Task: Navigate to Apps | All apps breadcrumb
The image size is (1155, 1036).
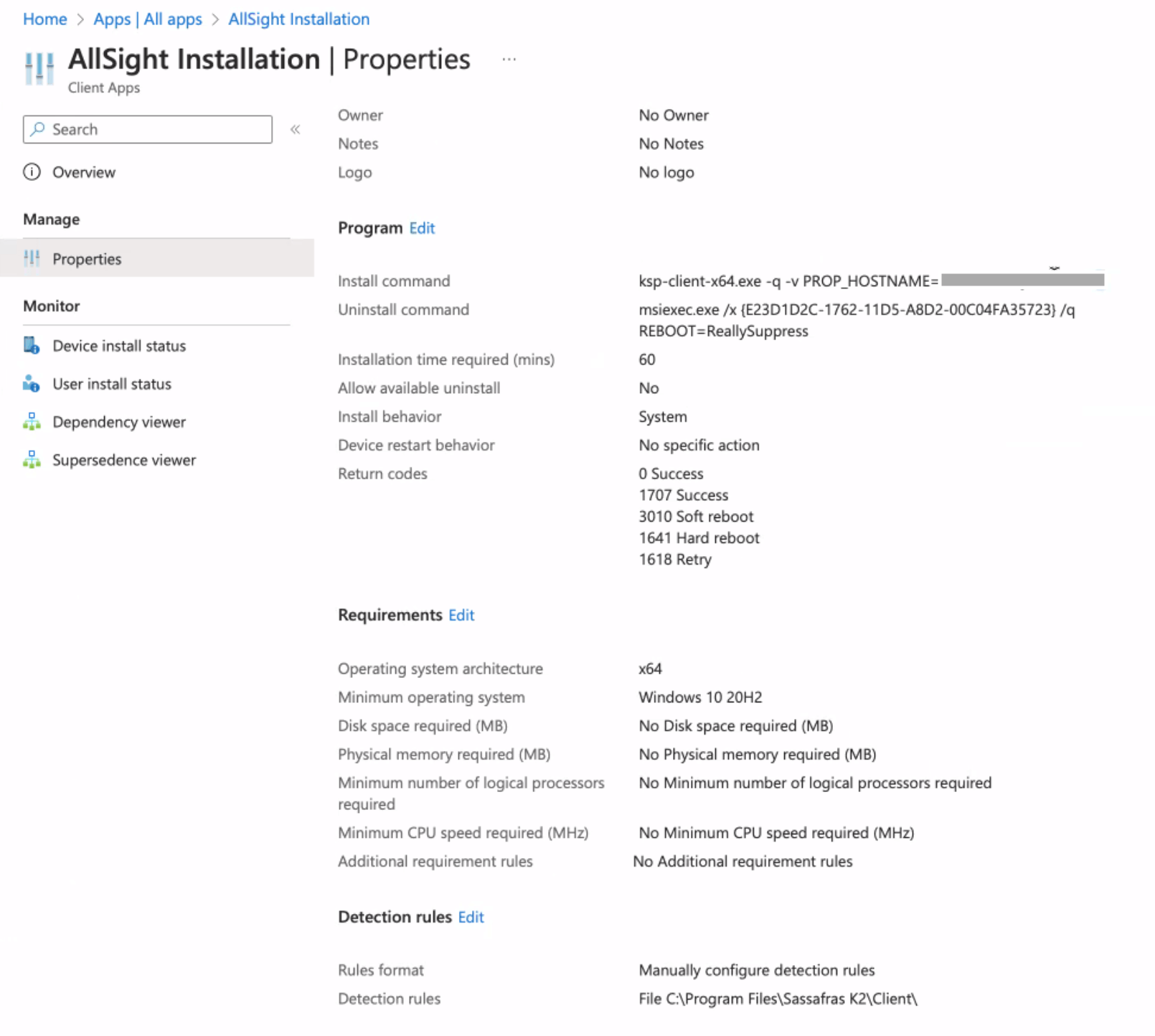Action: point(148,19)
